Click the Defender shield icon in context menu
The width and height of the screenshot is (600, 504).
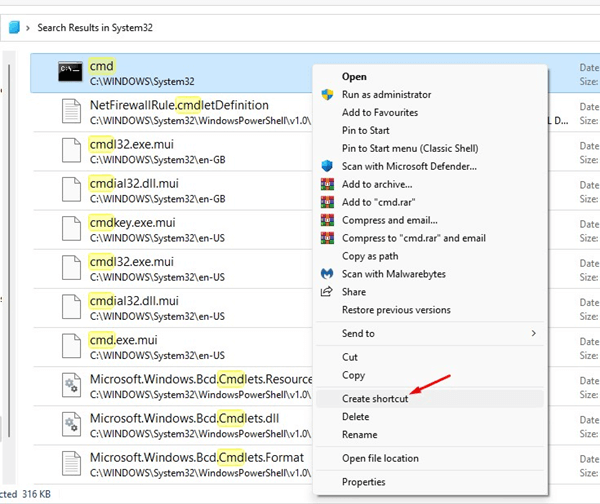pyautogui.click(x=327, y=166)
